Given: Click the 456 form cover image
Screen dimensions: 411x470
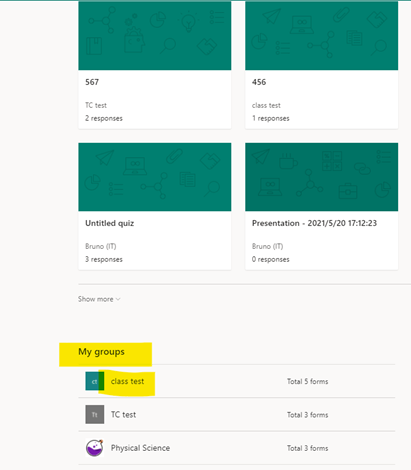Looking at the screenshot, I should [322, 36].
